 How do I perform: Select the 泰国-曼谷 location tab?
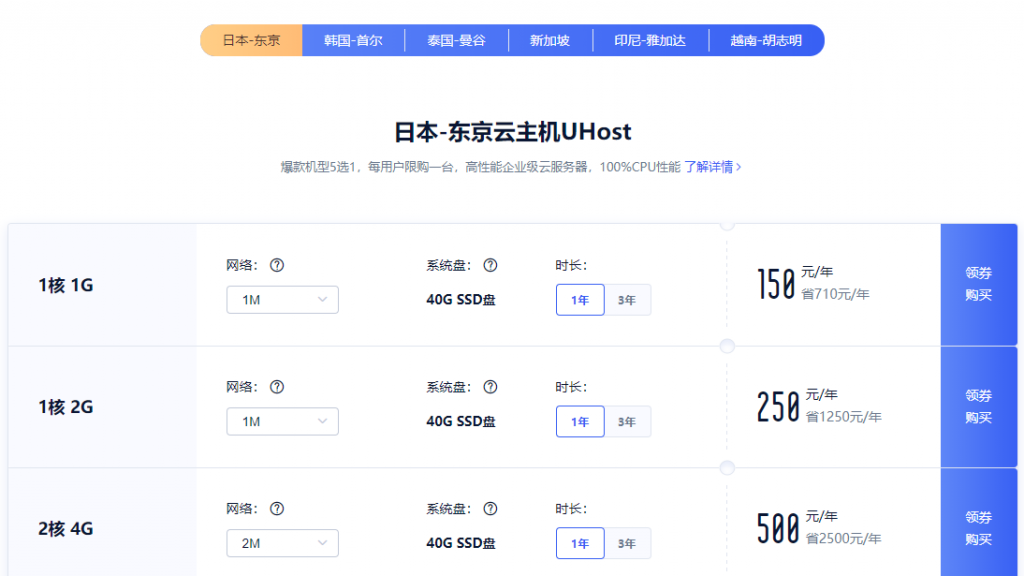tap(455, 40)
